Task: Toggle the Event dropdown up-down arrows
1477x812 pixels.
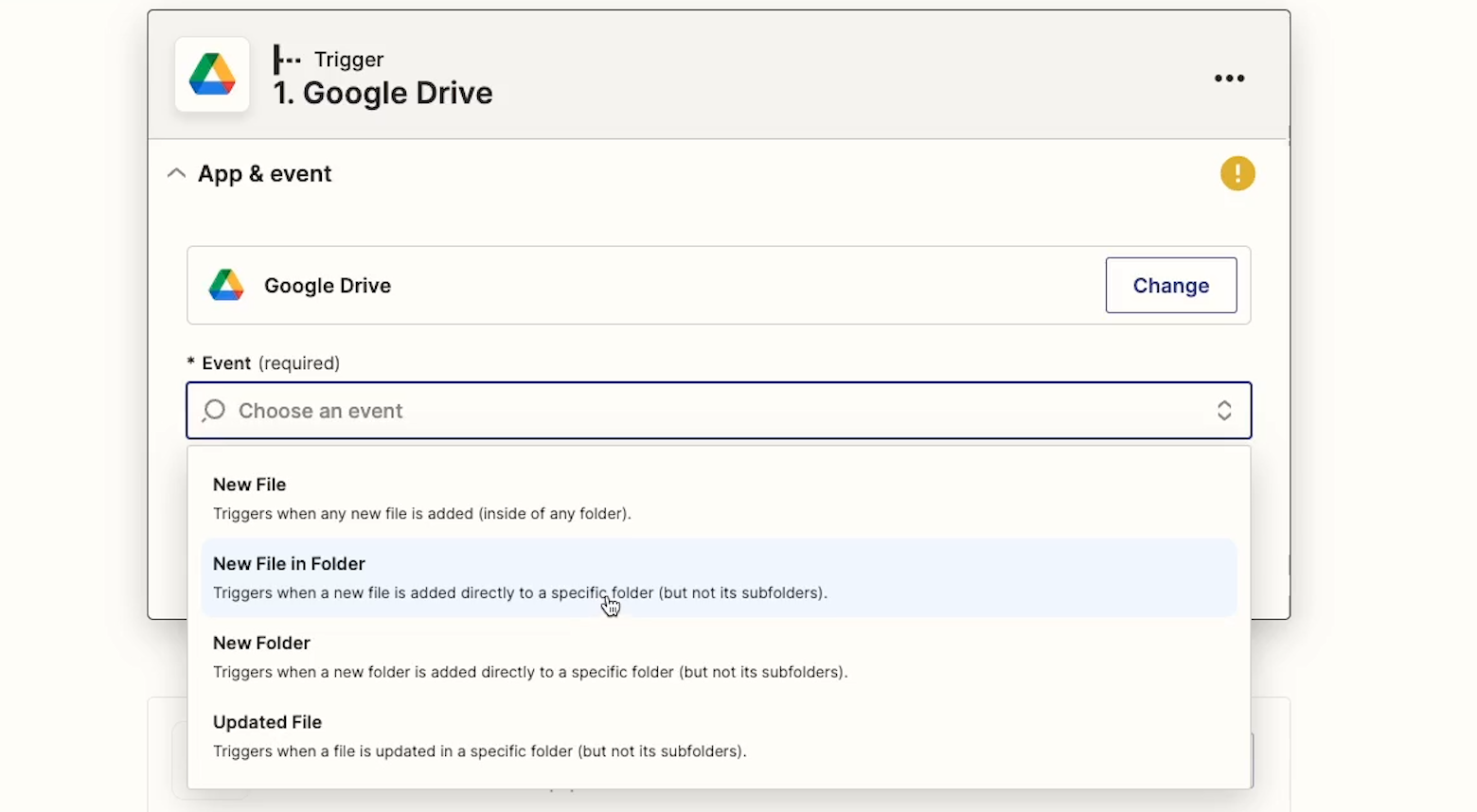Action: (x=1224, y=411)
